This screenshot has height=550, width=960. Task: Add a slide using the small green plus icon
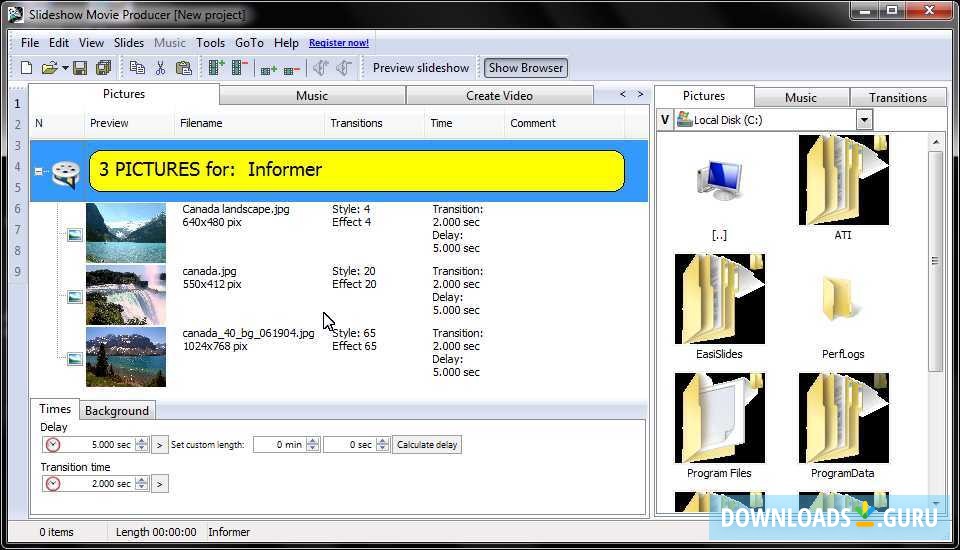coord(269,70)
